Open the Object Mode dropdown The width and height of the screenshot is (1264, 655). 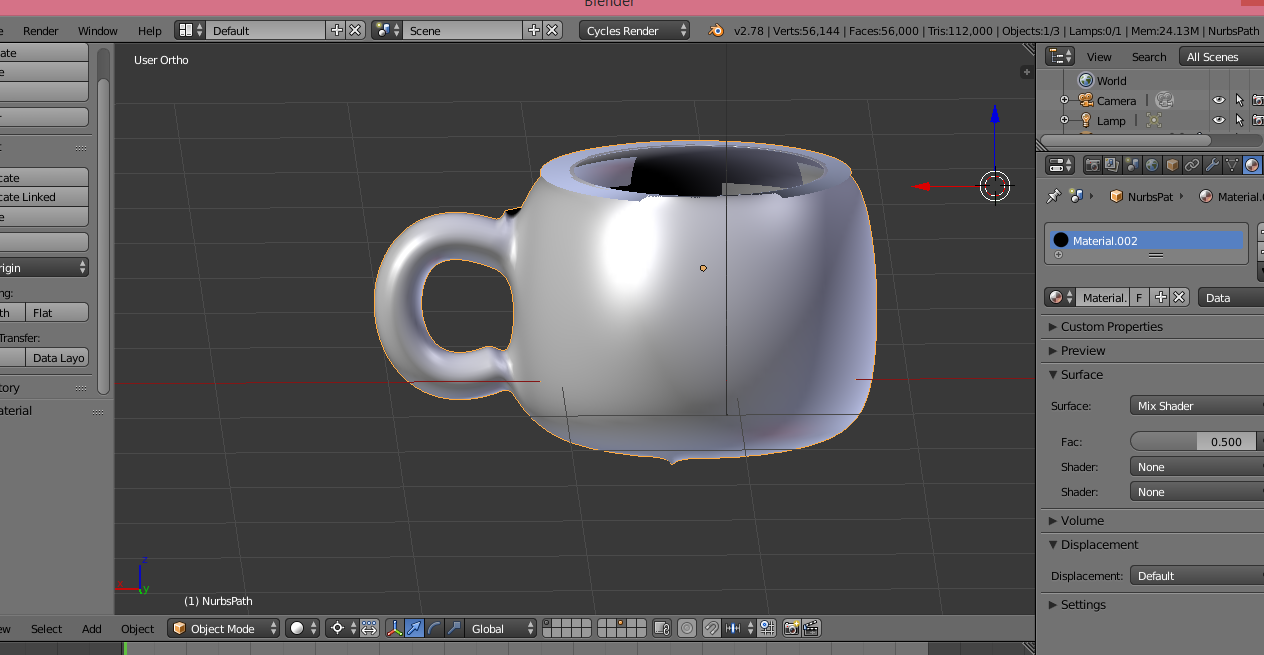224,629
